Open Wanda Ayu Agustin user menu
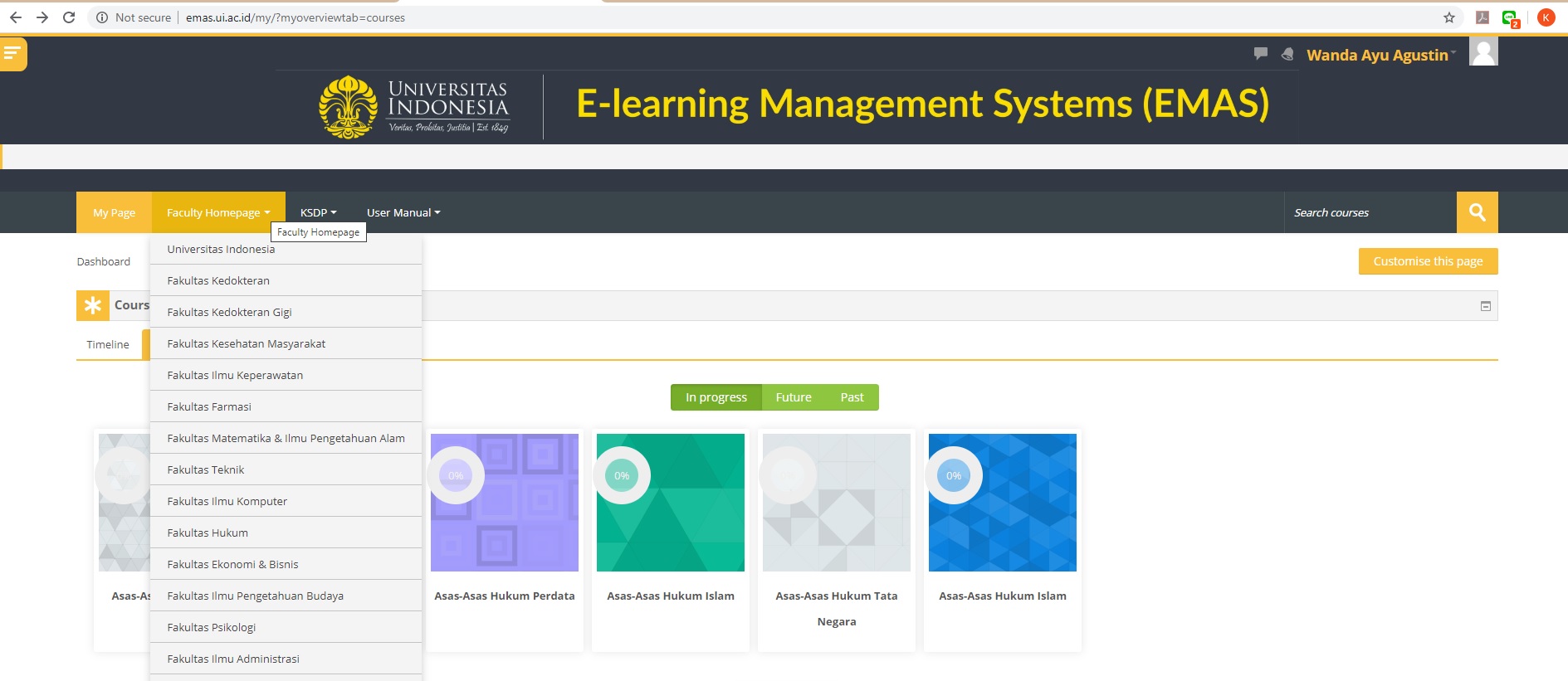 (1381, 55)
